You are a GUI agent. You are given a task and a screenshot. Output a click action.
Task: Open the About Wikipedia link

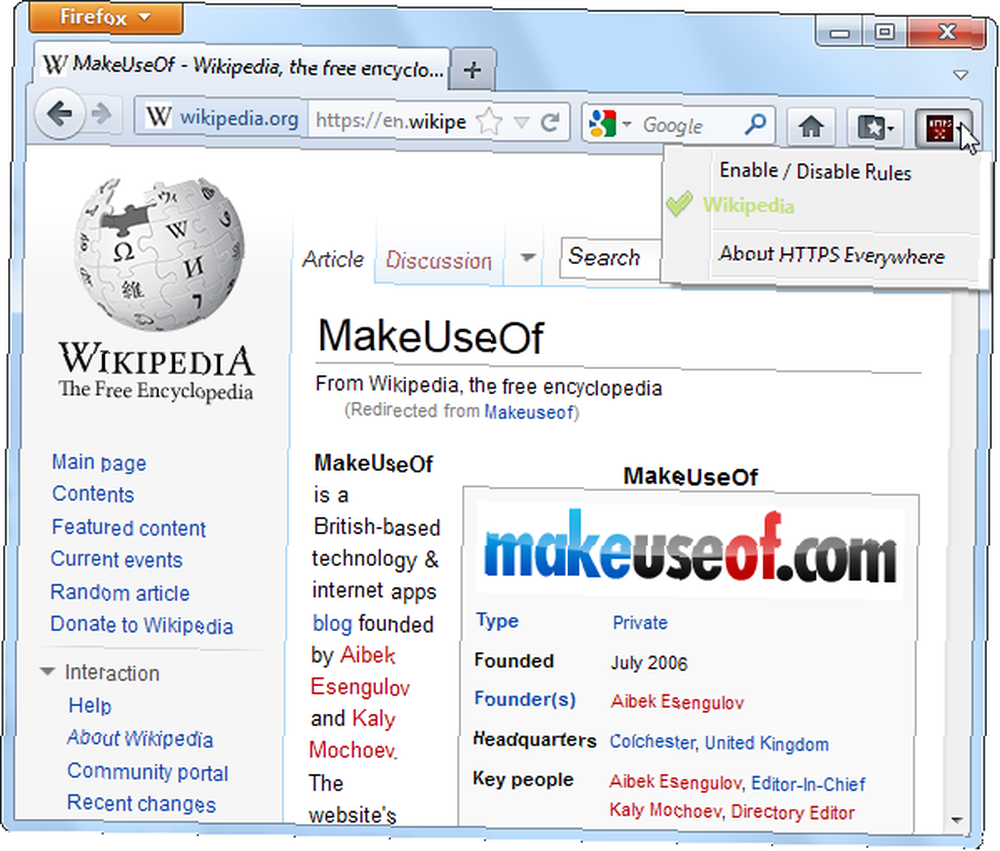point(140,739)
